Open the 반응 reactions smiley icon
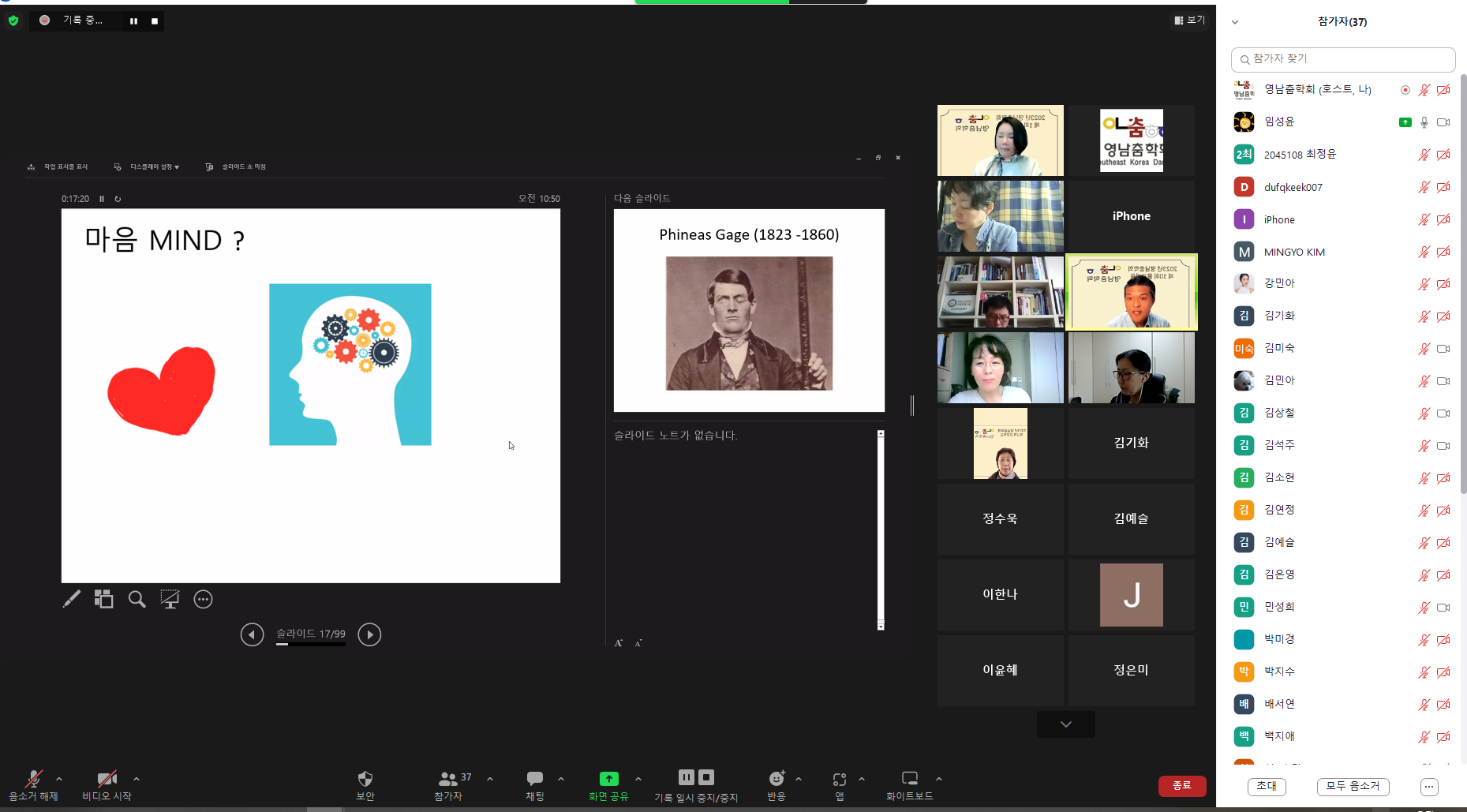Viewport: 1467px width, 812px height. pos(777,779)
